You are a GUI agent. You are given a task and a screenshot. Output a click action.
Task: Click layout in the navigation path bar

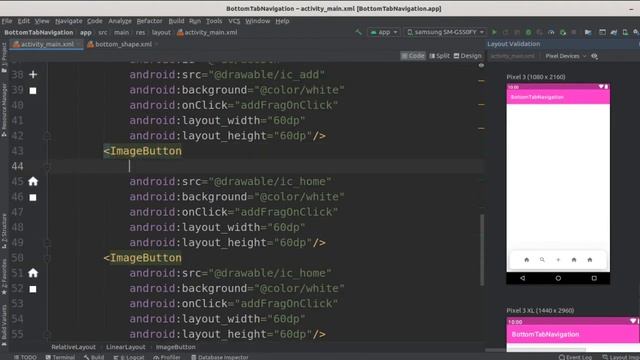point(161,32)
